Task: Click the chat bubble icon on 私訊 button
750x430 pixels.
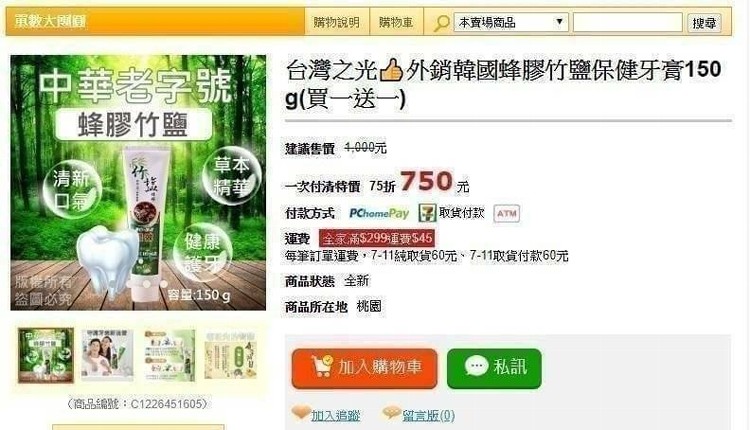Action: (476, 366)
